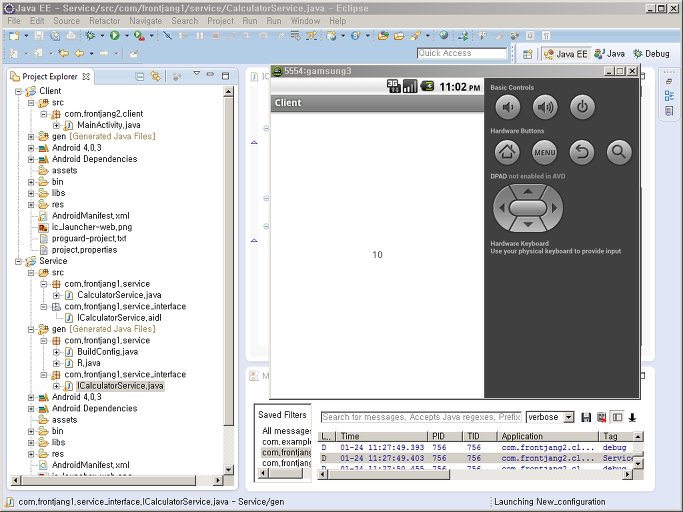
Task: Select AndroidManifest.xml under Client
Action: click(91, 216)
